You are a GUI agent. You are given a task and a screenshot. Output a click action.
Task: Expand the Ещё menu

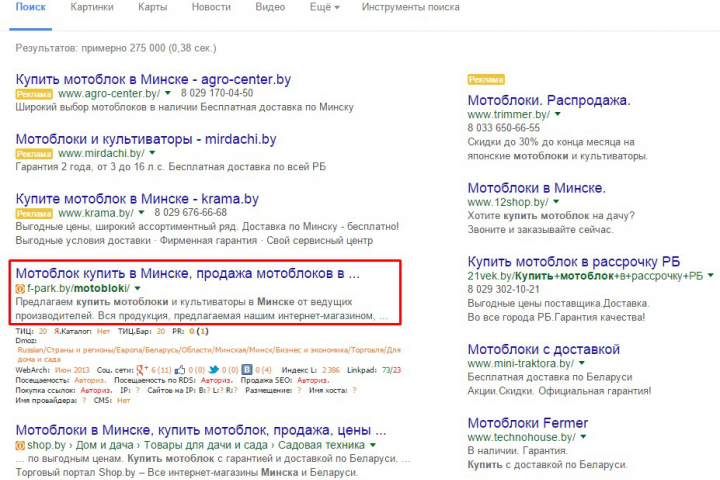pyautogui.click(x=325, y=7)
